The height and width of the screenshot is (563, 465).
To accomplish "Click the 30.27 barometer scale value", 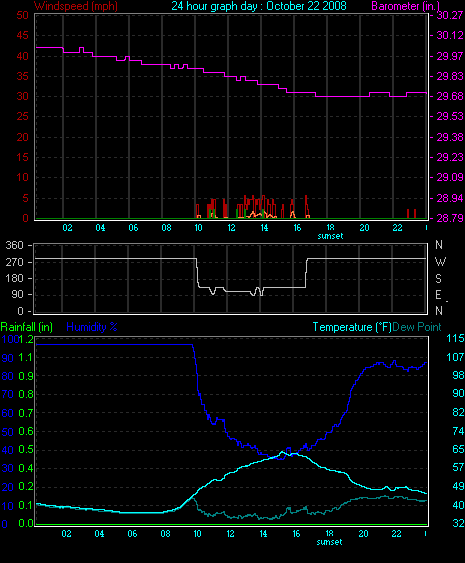I will tap(450, 15).
